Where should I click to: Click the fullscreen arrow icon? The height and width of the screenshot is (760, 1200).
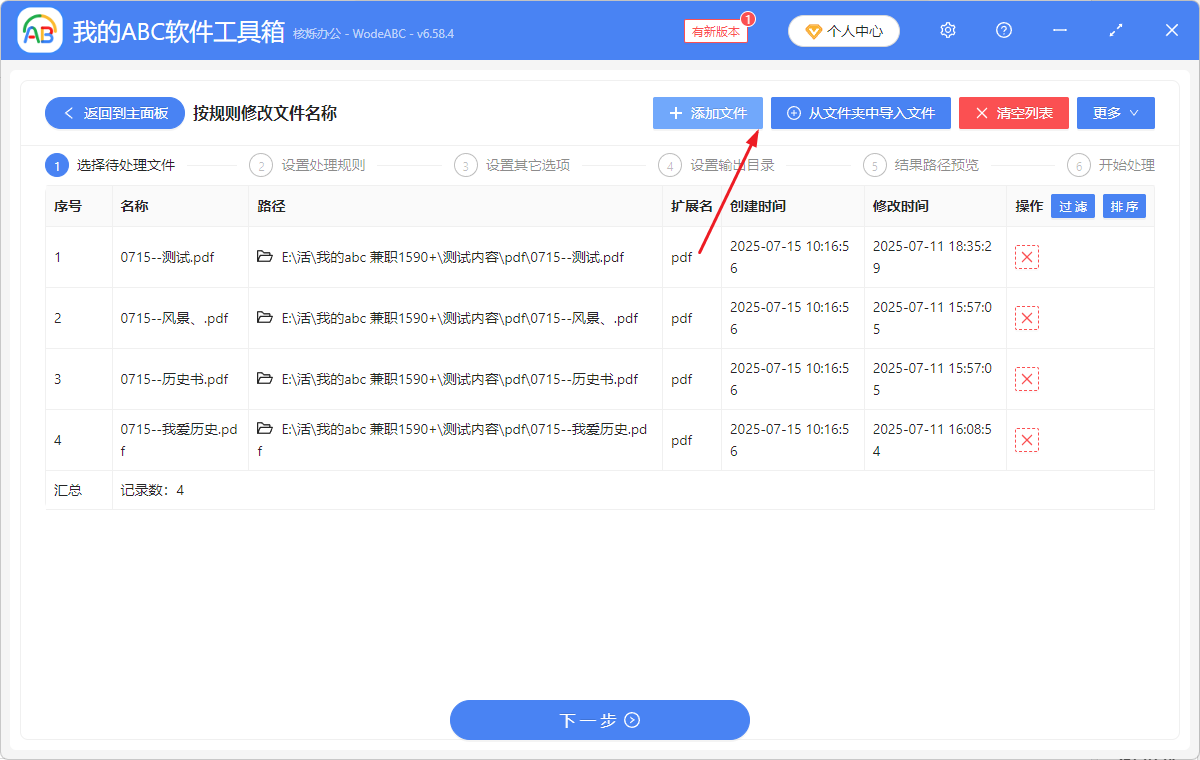1115,30
